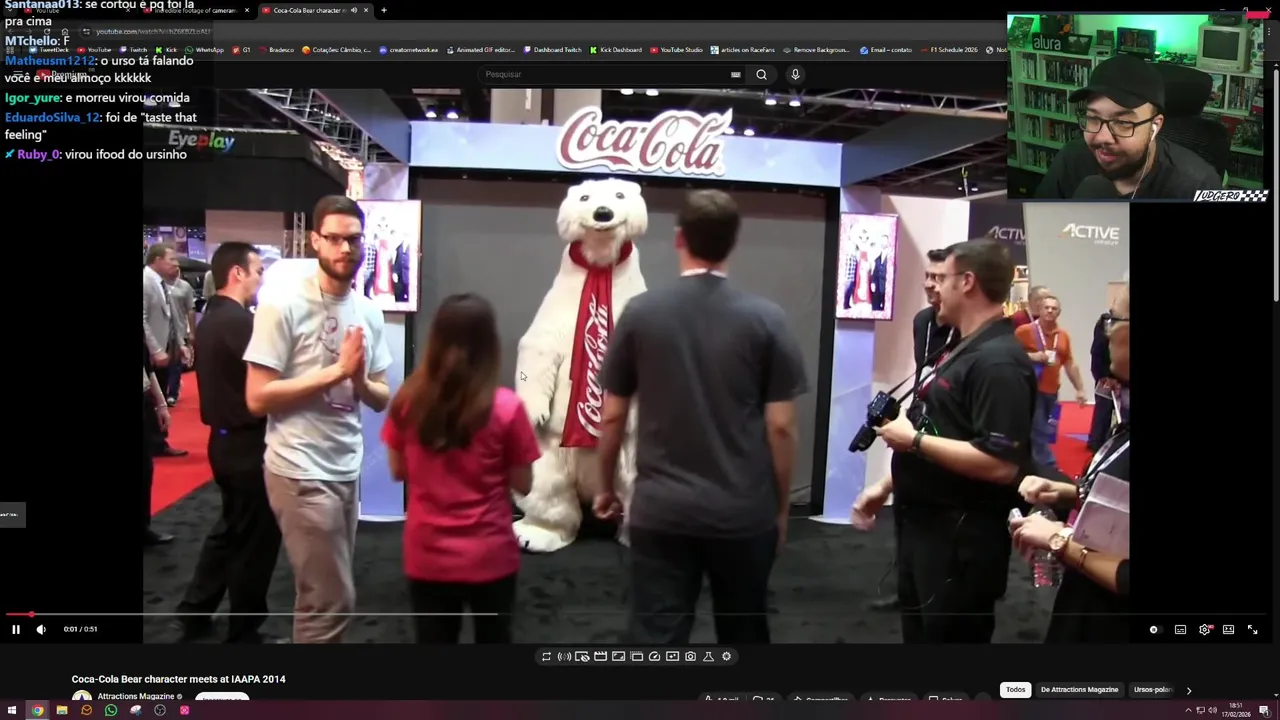Open the 'Remove Backgroun...' bookmark
Image resolution: width=1280 pixels, height=720 pixels.
coord(816,50)
